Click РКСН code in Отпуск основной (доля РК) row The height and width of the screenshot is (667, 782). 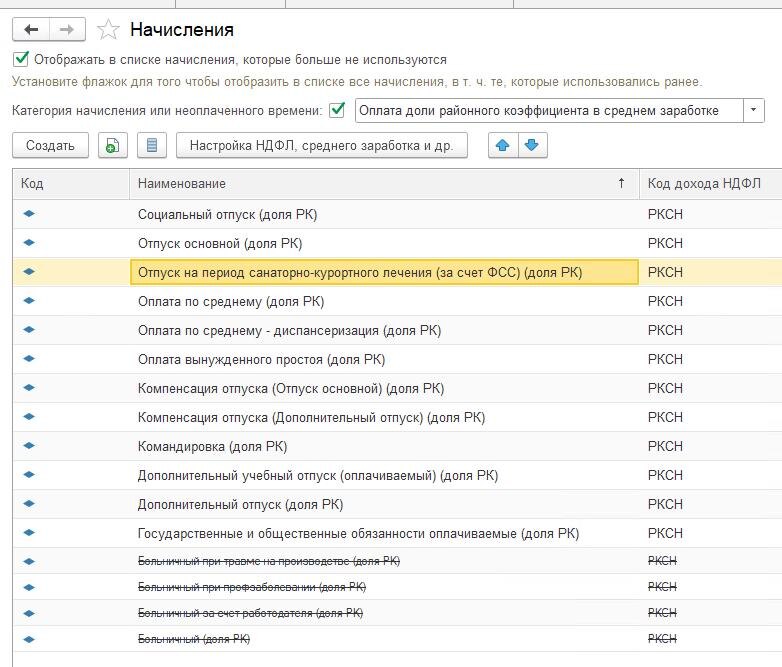click(665, 243)
